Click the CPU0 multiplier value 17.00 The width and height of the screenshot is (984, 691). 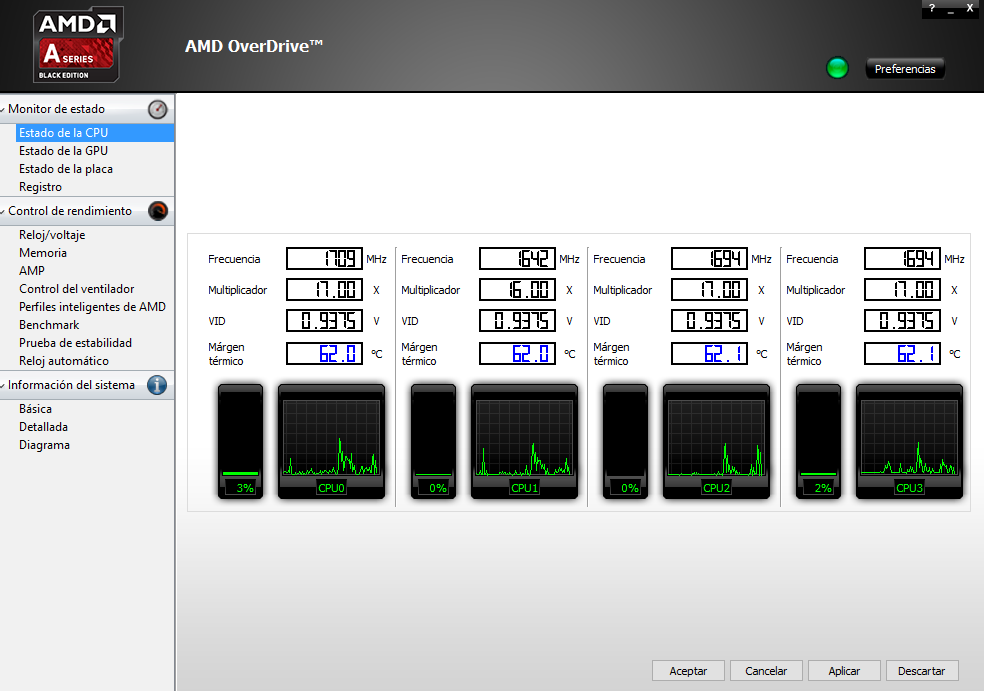pyautogui.click(x=324, y=289)
